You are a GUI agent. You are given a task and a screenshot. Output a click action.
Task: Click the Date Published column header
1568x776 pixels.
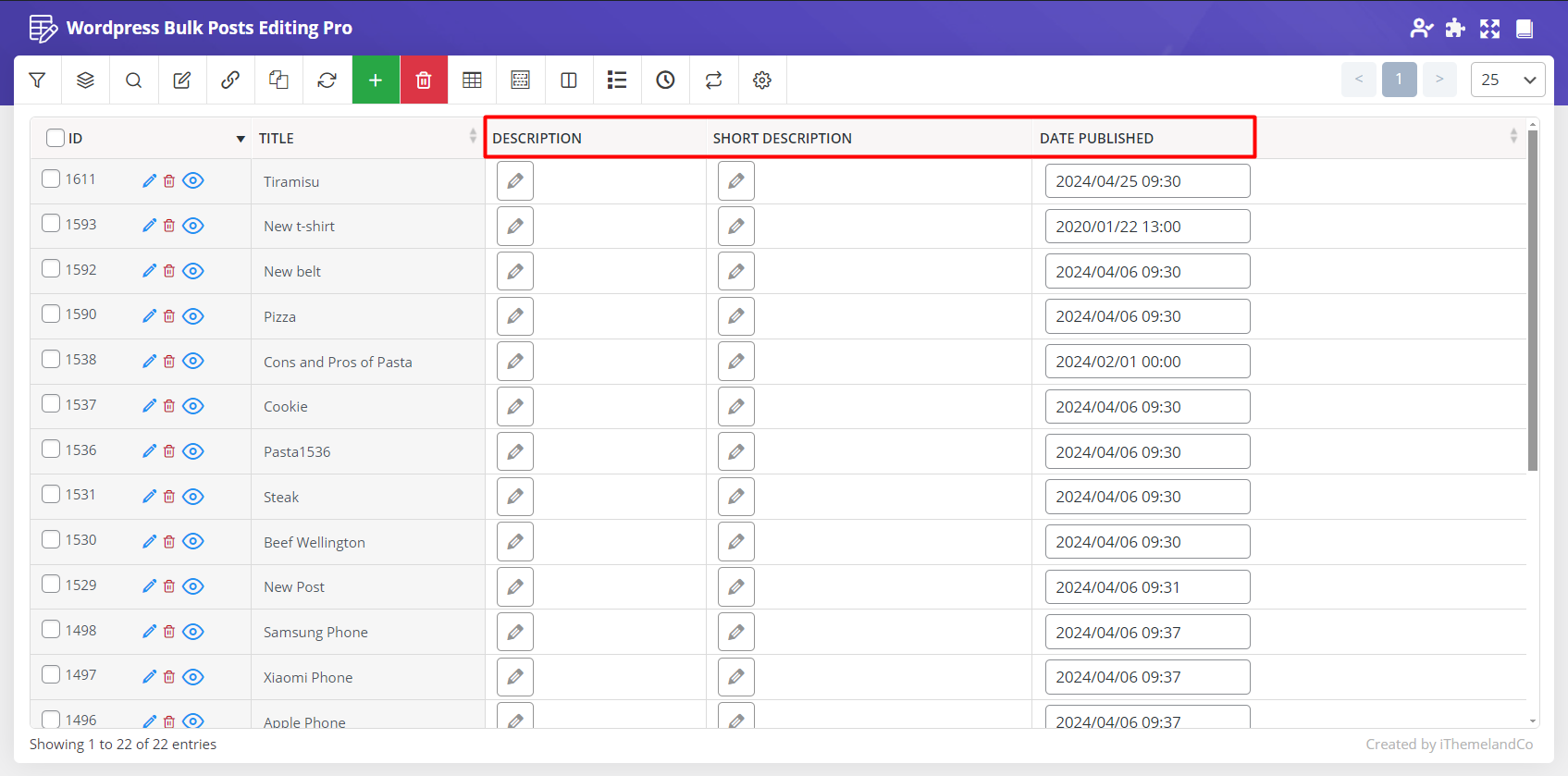tap(1096, 138)
